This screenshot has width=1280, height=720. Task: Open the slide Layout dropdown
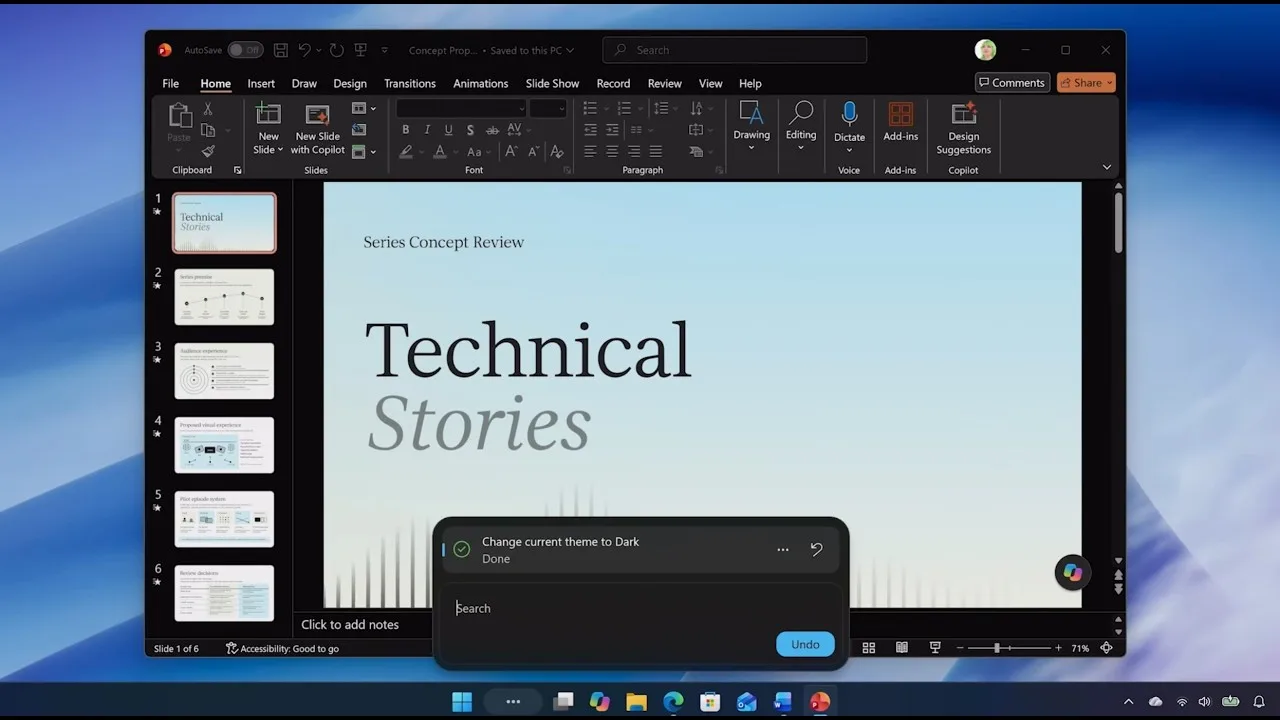pyautogui.click(x=364, y=108)
